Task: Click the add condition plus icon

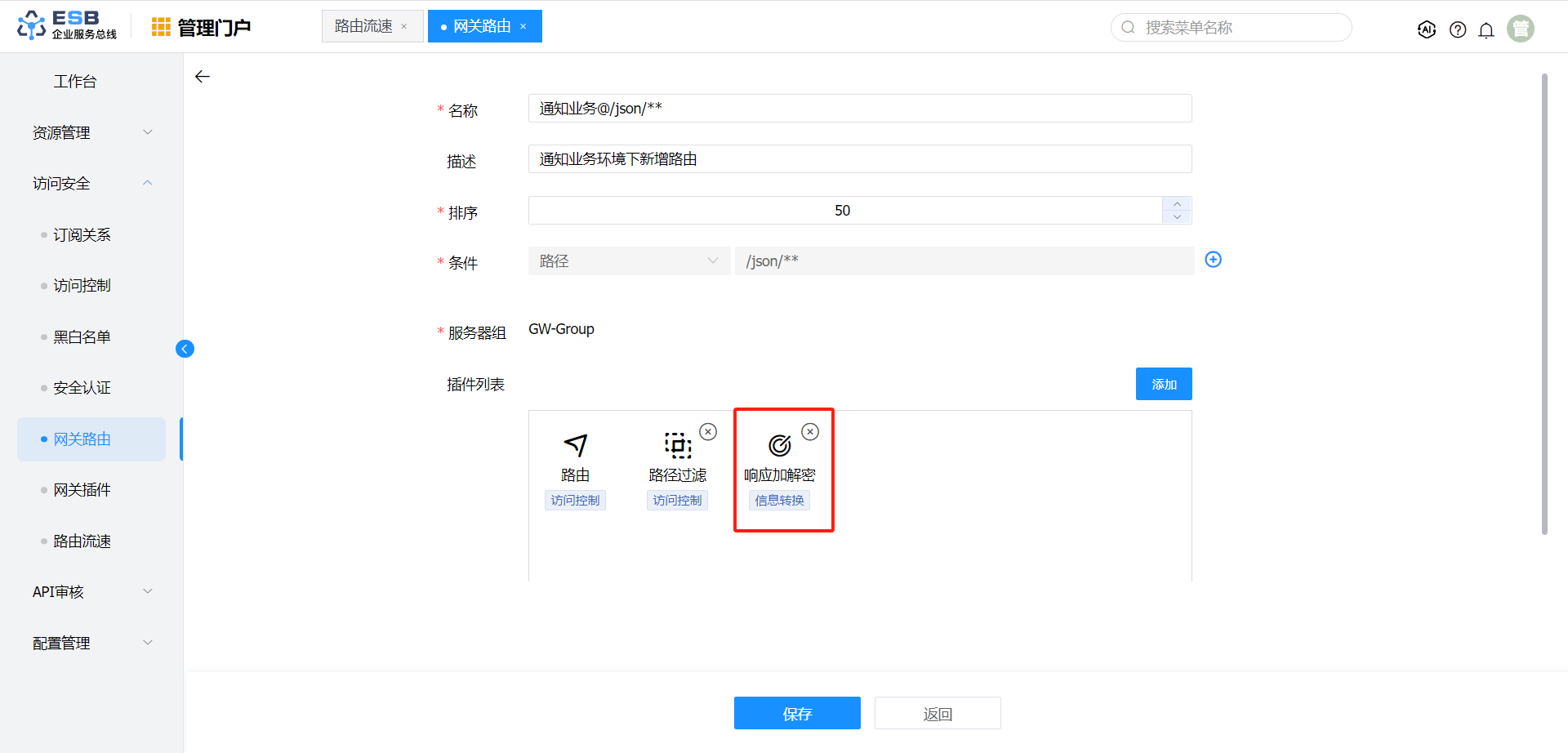Action: [x=1213, y=260]
